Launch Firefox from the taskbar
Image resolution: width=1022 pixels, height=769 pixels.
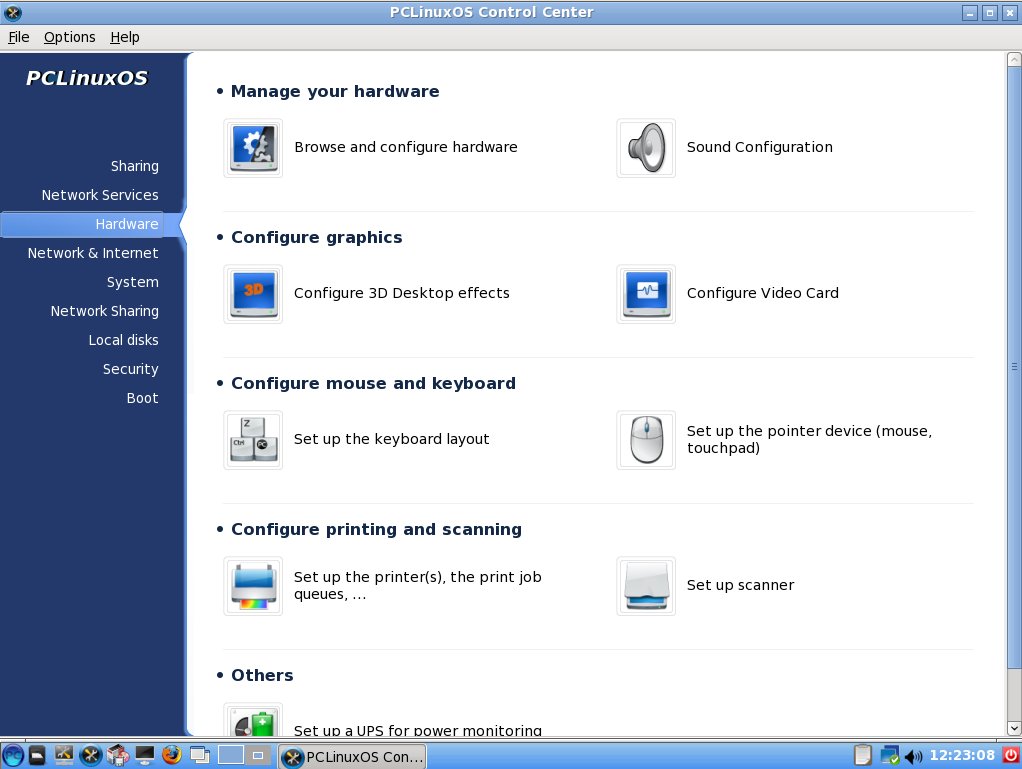pos(171,755)
